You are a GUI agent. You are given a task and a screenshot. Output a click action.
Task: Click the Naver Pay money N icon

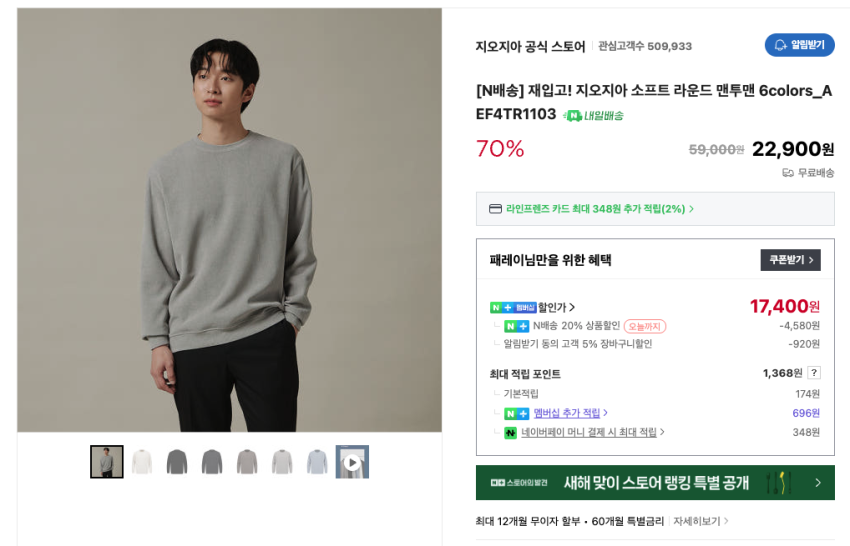click(x=510, y=432)
